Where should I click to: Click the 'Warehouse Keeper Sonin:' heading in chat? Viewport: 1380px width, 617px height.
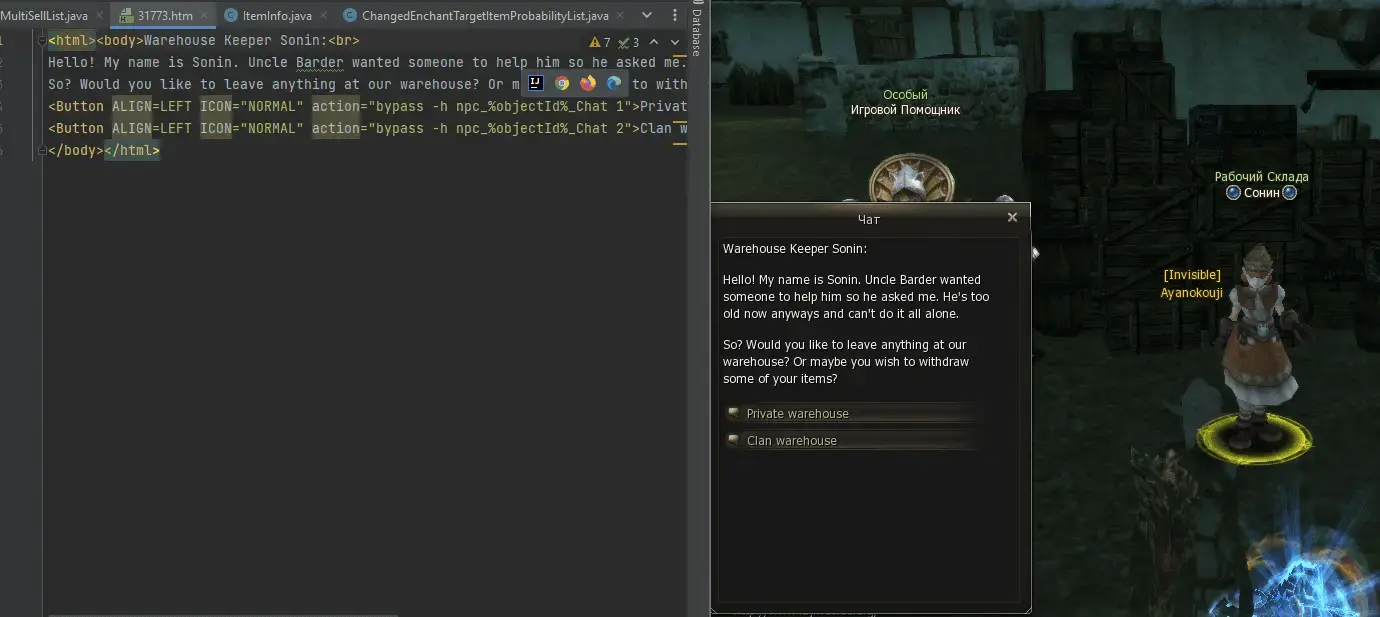point(795,248)
